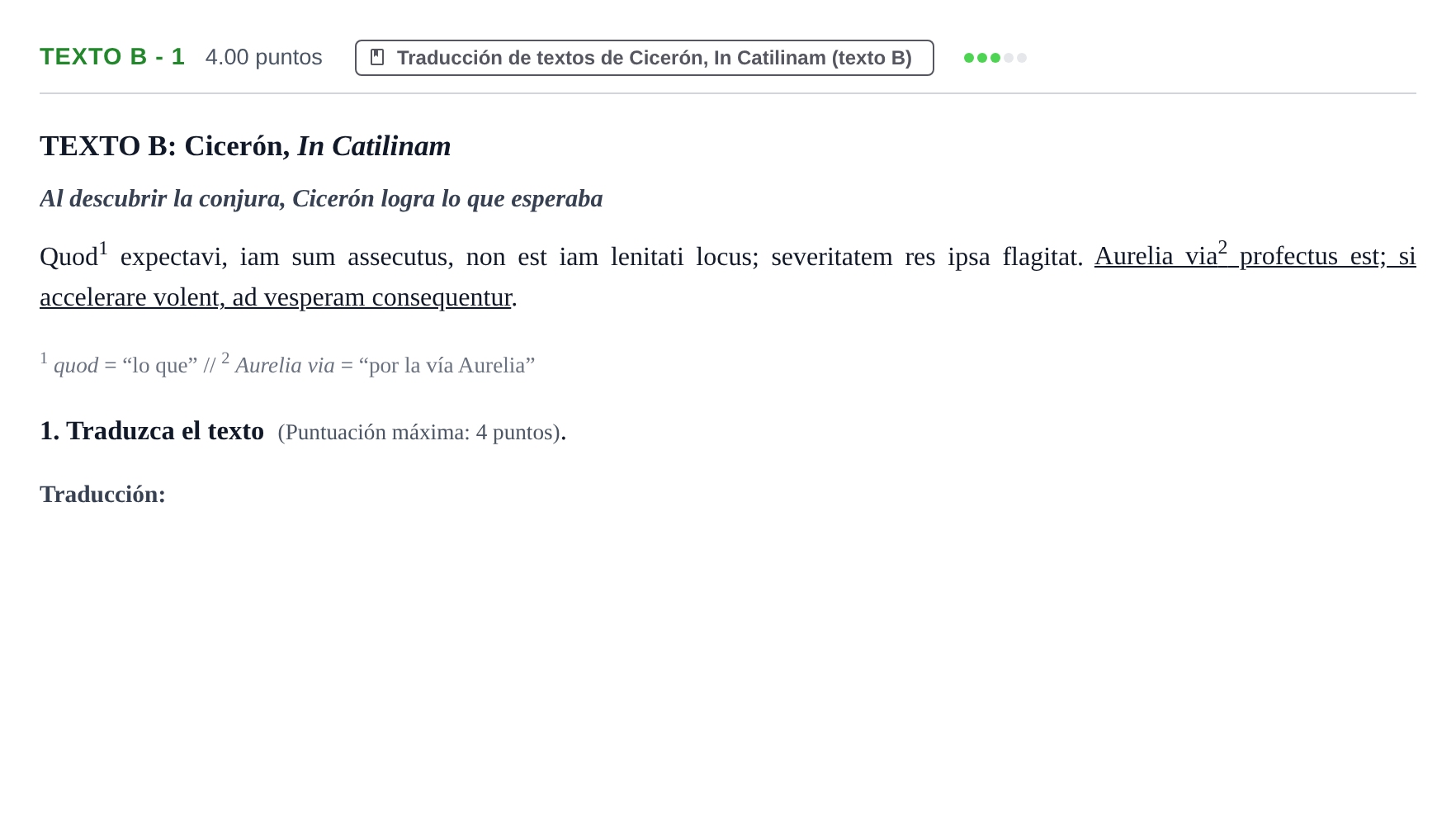Select the TEXTO B - 1 heading
The height and width of the screenshot is (839, 1456).
click(112, 57)
